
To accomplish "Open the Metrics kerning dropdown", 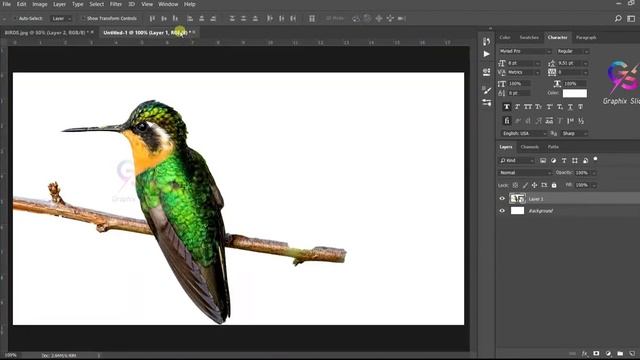I will tap(537, 72).
